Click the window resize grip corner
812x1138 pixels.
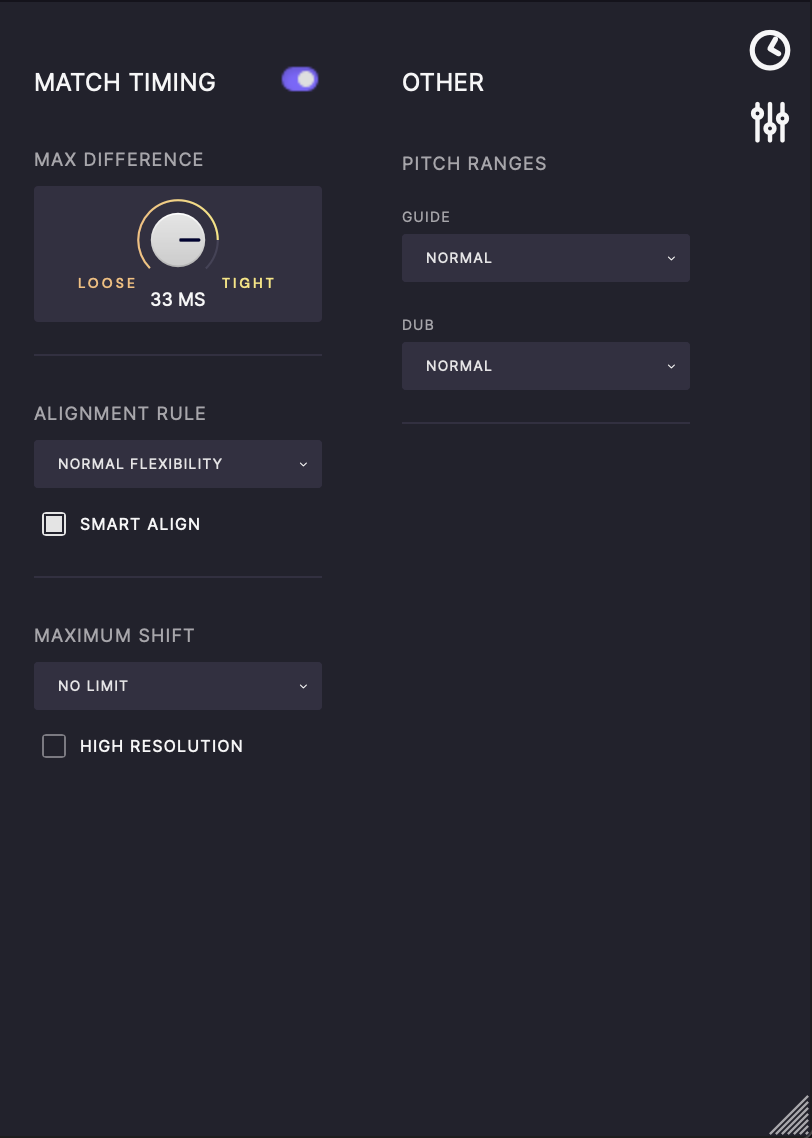(x=792, y=1118)
